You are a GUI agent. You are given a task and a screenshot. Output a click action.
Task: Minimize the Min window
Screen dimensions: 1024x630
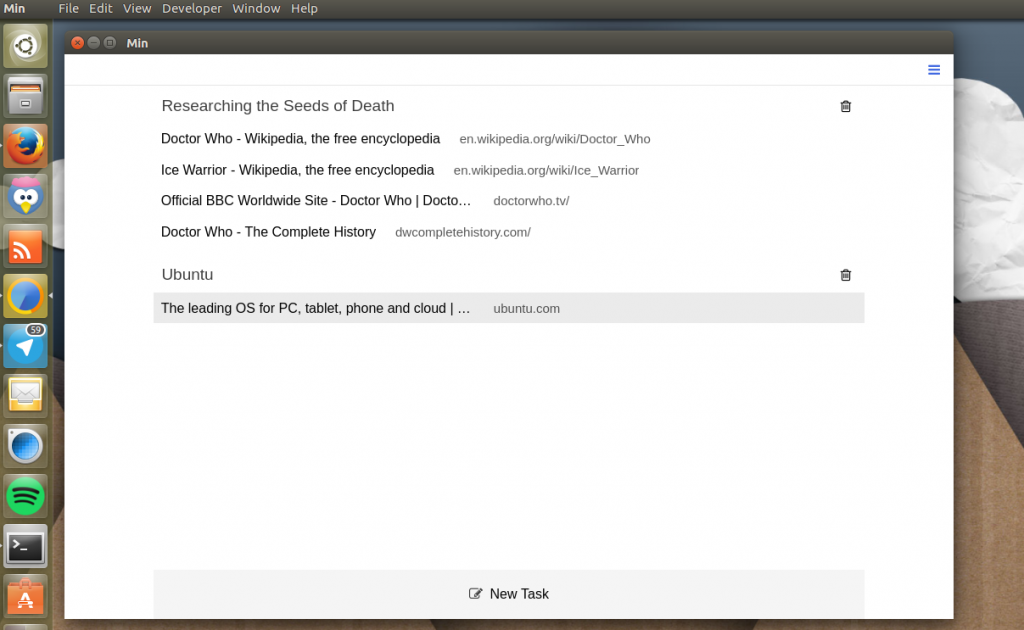point(93,42)
